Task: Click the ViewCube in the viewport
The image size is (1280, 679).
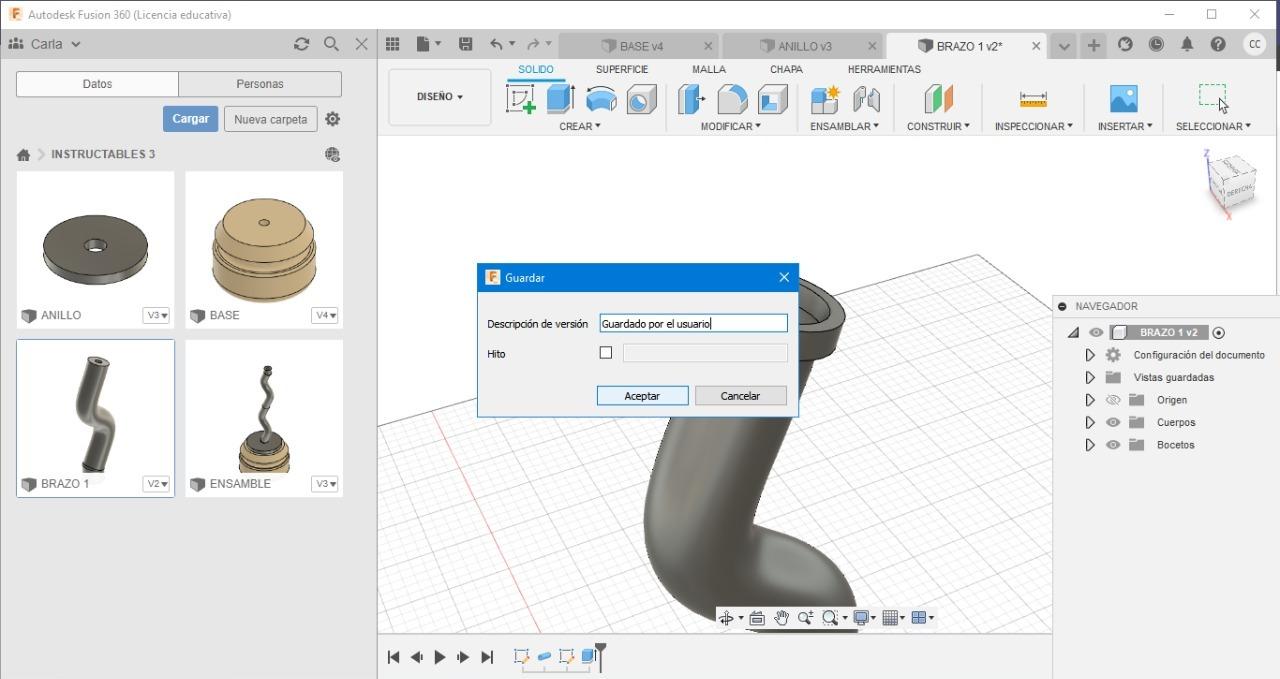Action: point(1232,183)
